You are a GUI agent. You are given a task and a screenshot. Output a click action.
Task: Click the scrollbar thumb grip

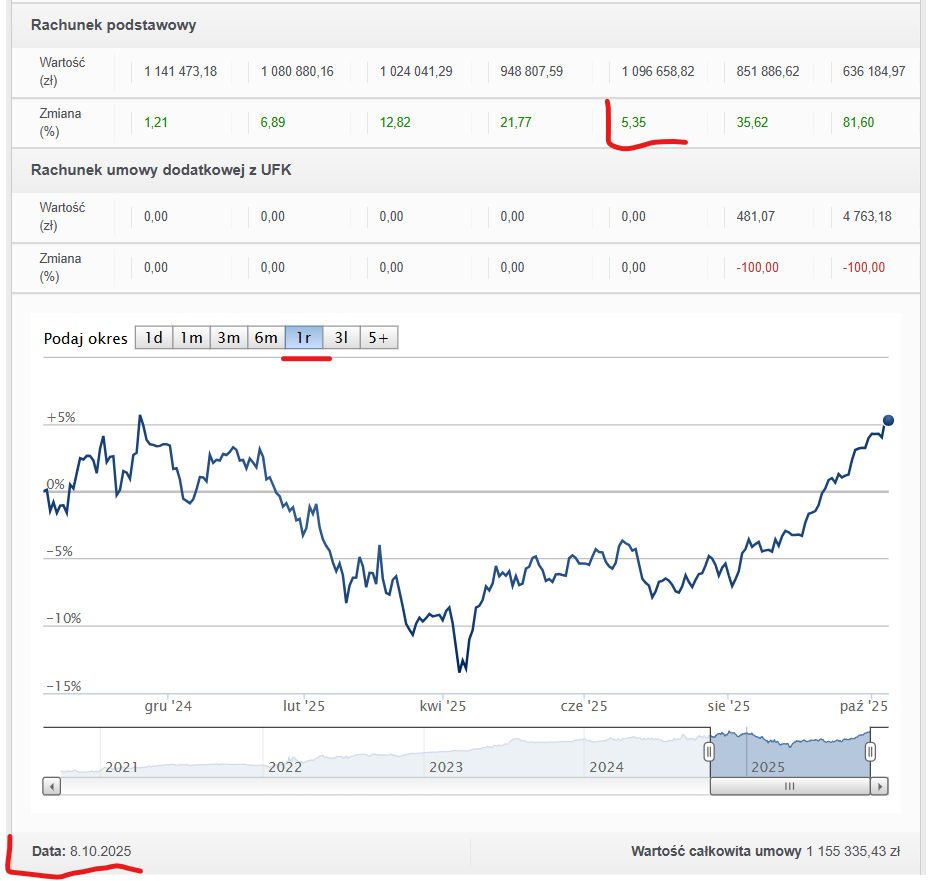[x=789, y=787]
